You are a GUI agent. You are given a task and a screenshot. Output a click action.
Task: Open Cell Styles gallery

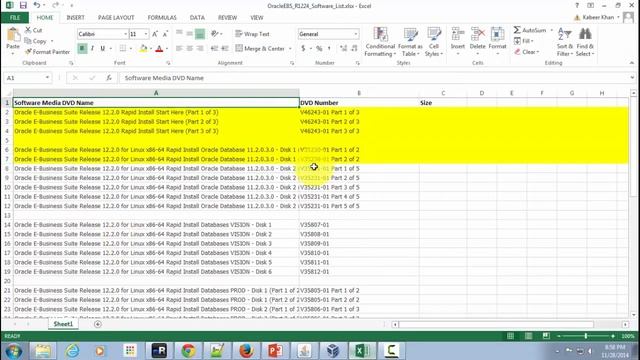pyautogui.click(x=433, y=42)
